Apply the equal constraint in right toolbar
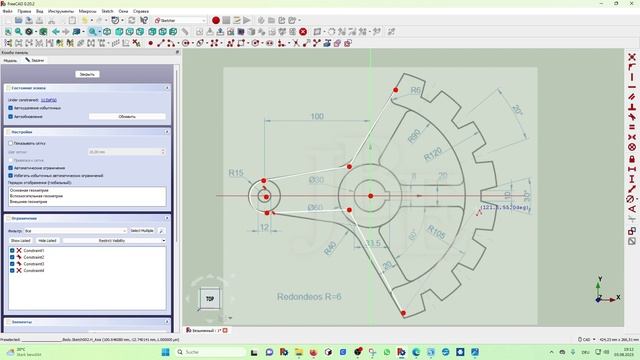 632,127
